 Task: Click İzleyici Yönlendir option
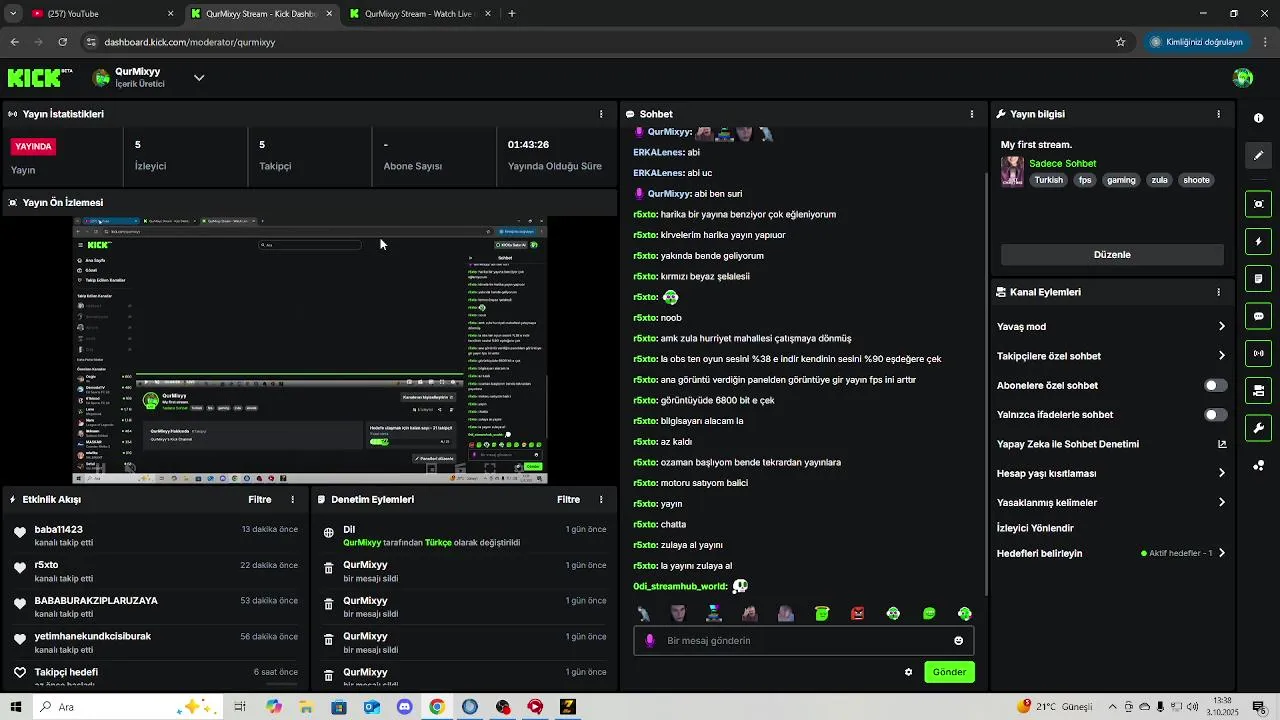coord(1035,528)
